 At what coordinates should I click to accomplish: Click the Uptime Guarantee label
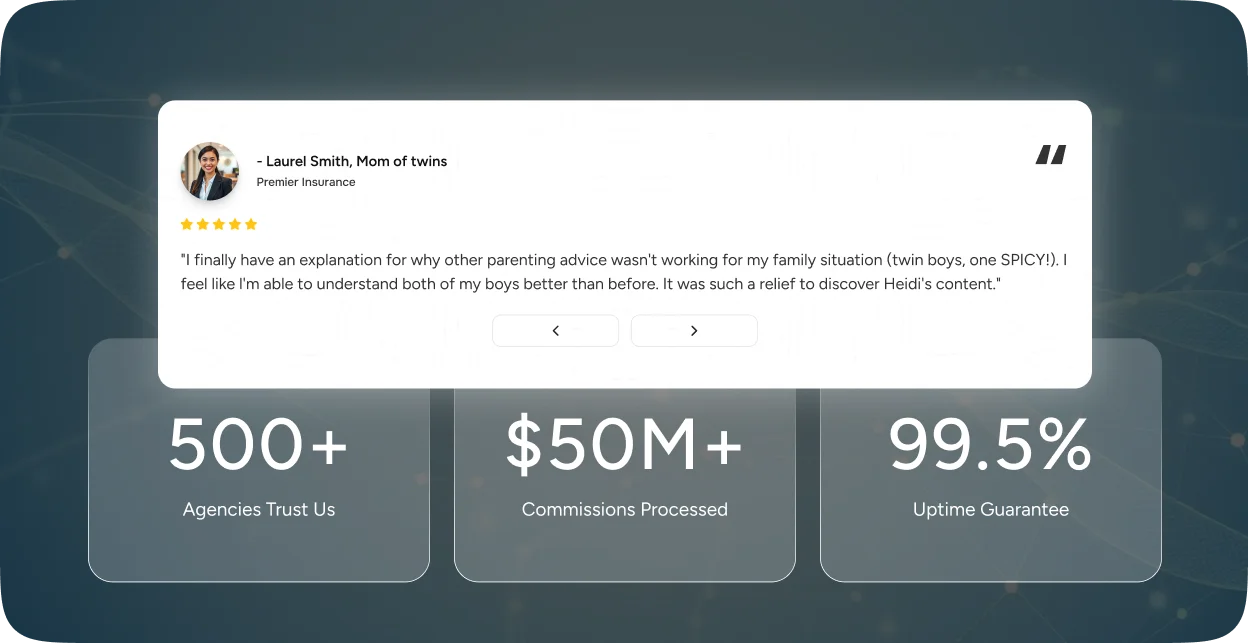click(991, 509)
